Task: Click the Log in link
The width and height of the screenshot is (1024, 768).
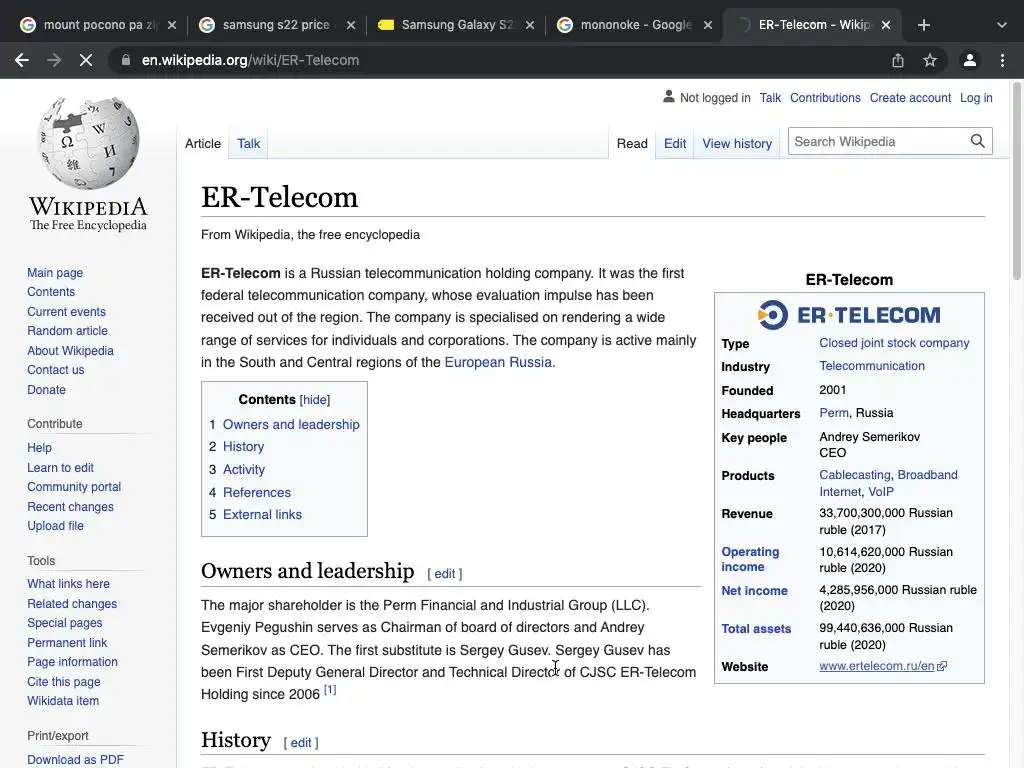Action: pos(976,98)
